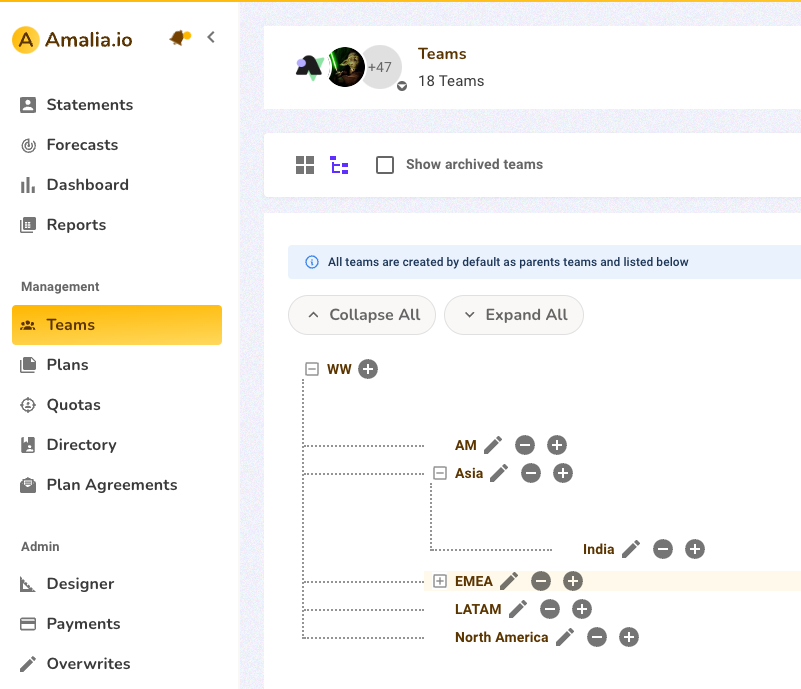
Task: Open the Plans section
Action: 117,365
